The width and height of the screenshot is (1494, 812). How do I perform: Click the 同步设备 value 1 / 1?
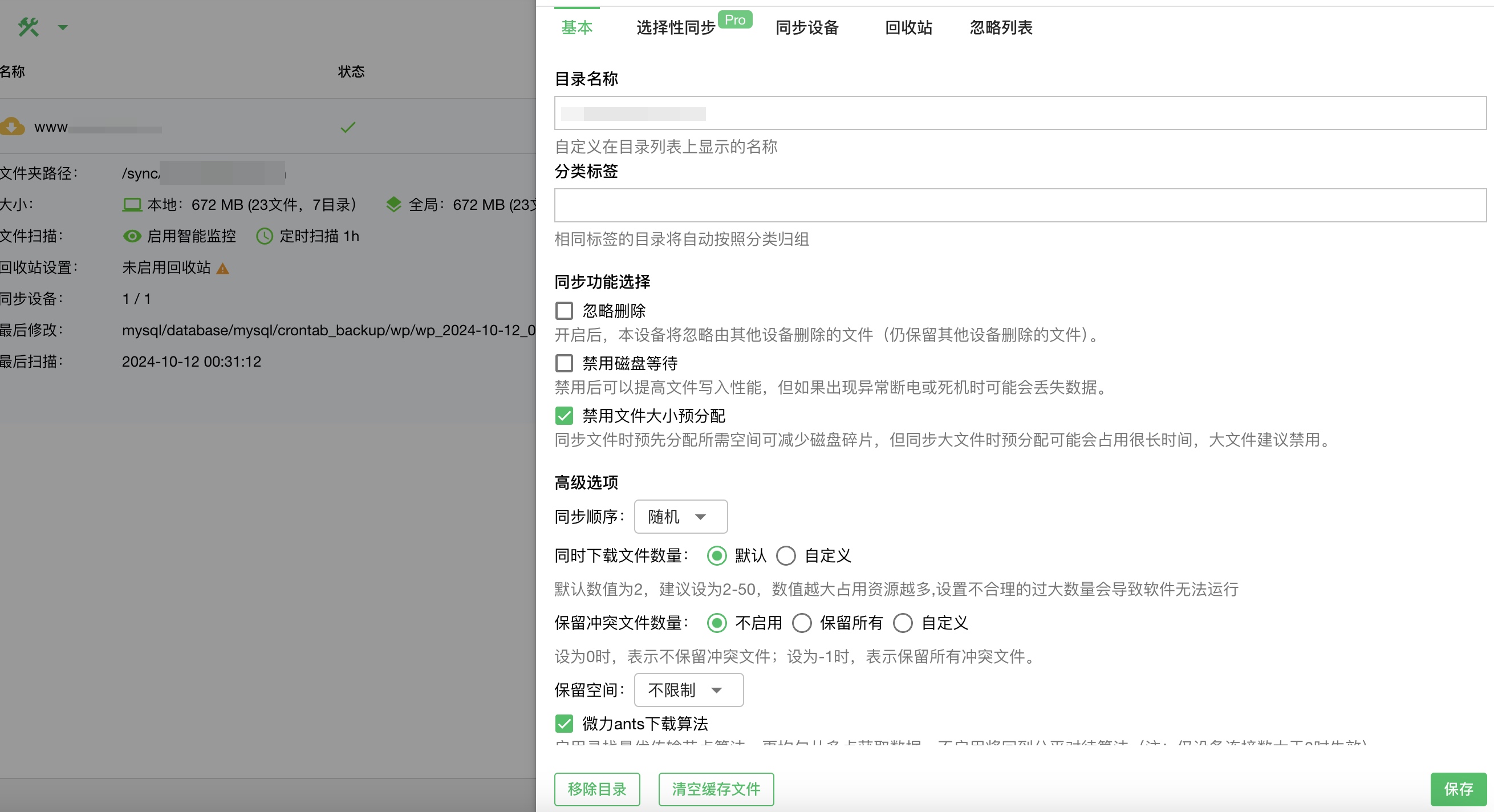(136, 299)
